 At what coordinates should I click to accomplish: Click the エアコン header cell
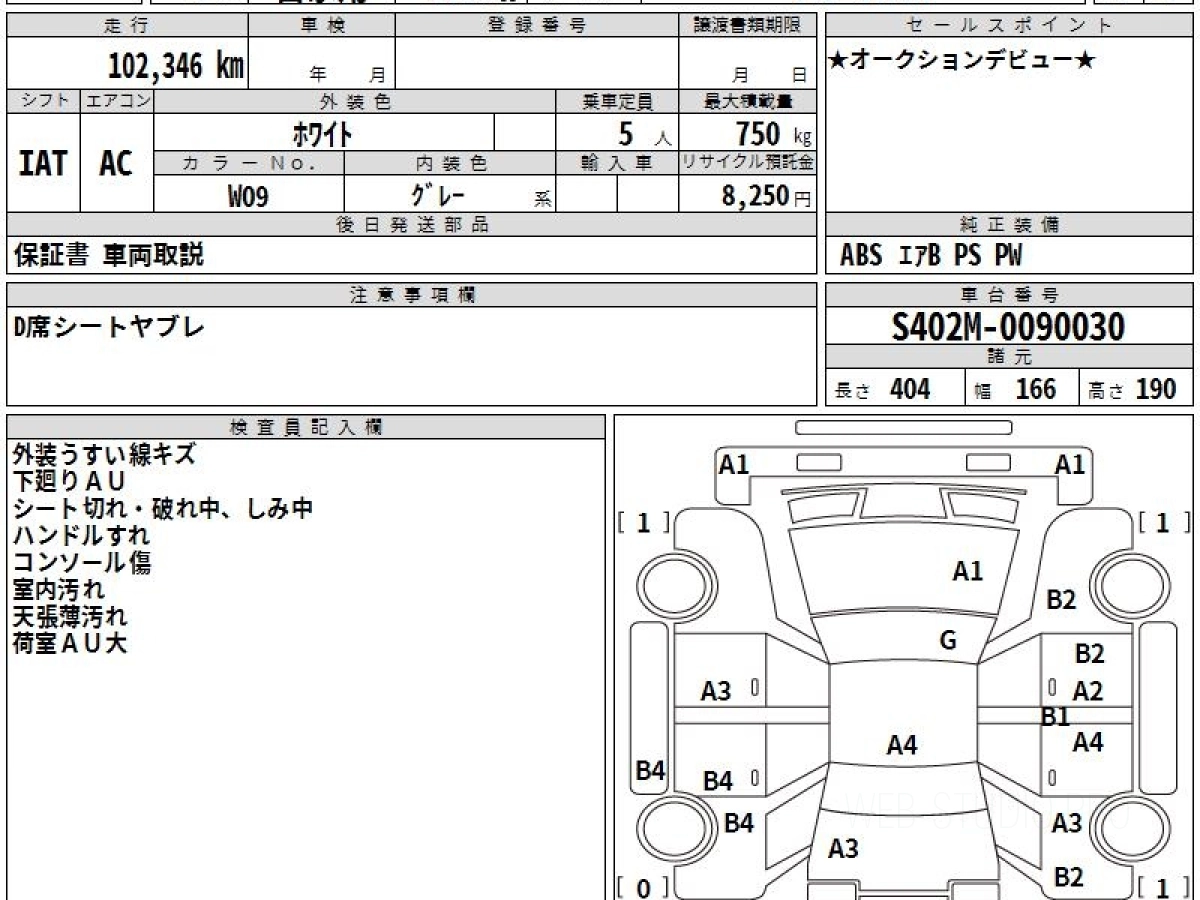118,101
